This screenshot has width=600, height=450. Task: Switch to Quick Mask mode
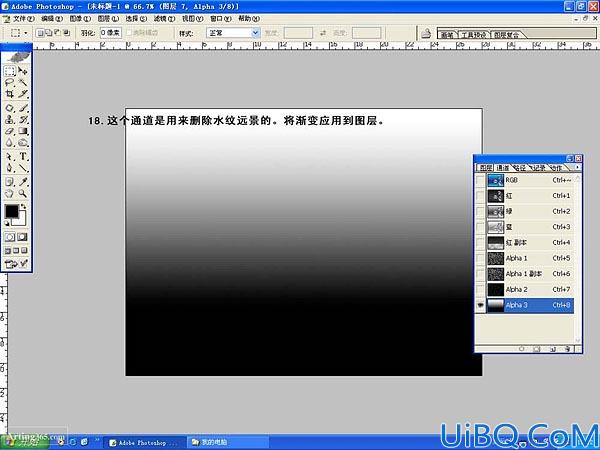tap(23, 237)
